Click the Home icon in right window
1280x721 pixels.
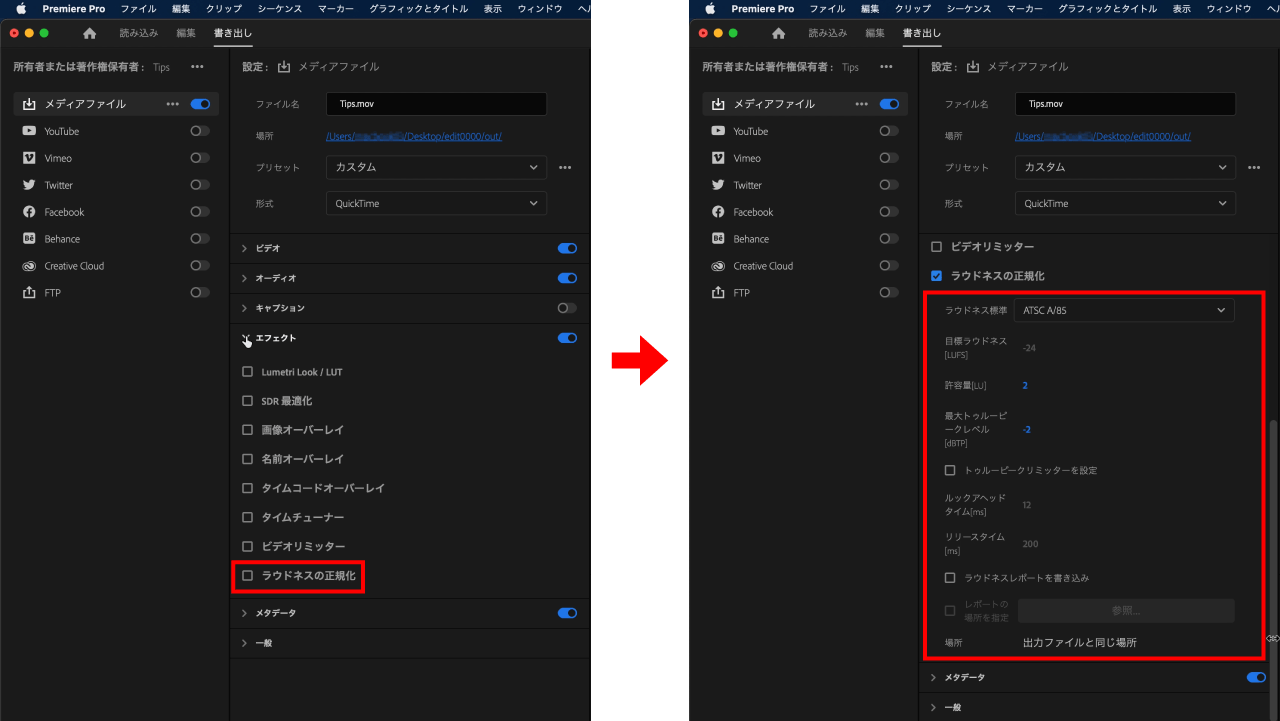click(x=779, y=33)
